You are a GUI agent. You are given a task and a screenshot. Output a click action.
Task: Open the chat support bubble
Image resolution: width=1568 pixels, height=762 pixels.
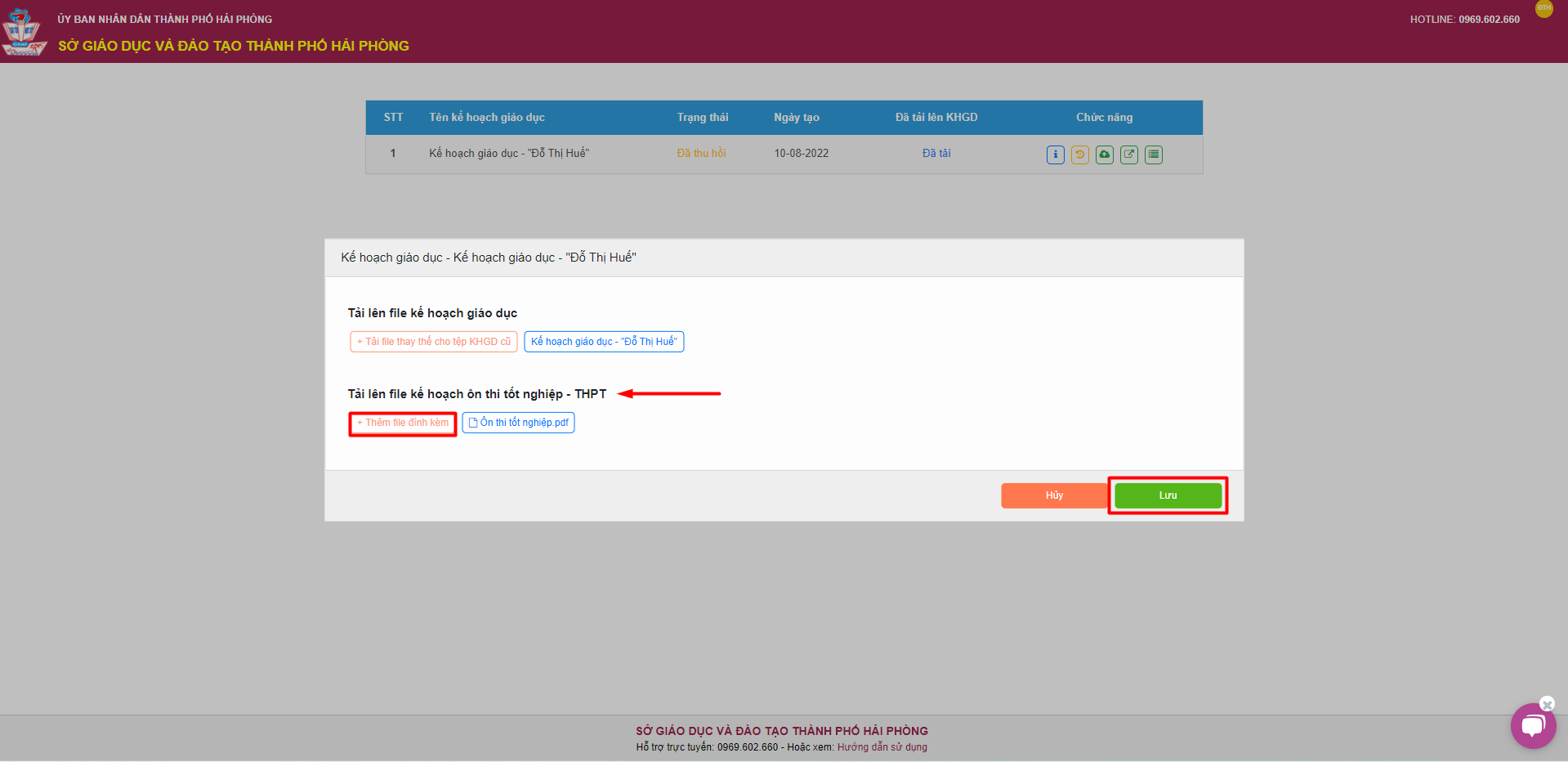[1532, 726]
